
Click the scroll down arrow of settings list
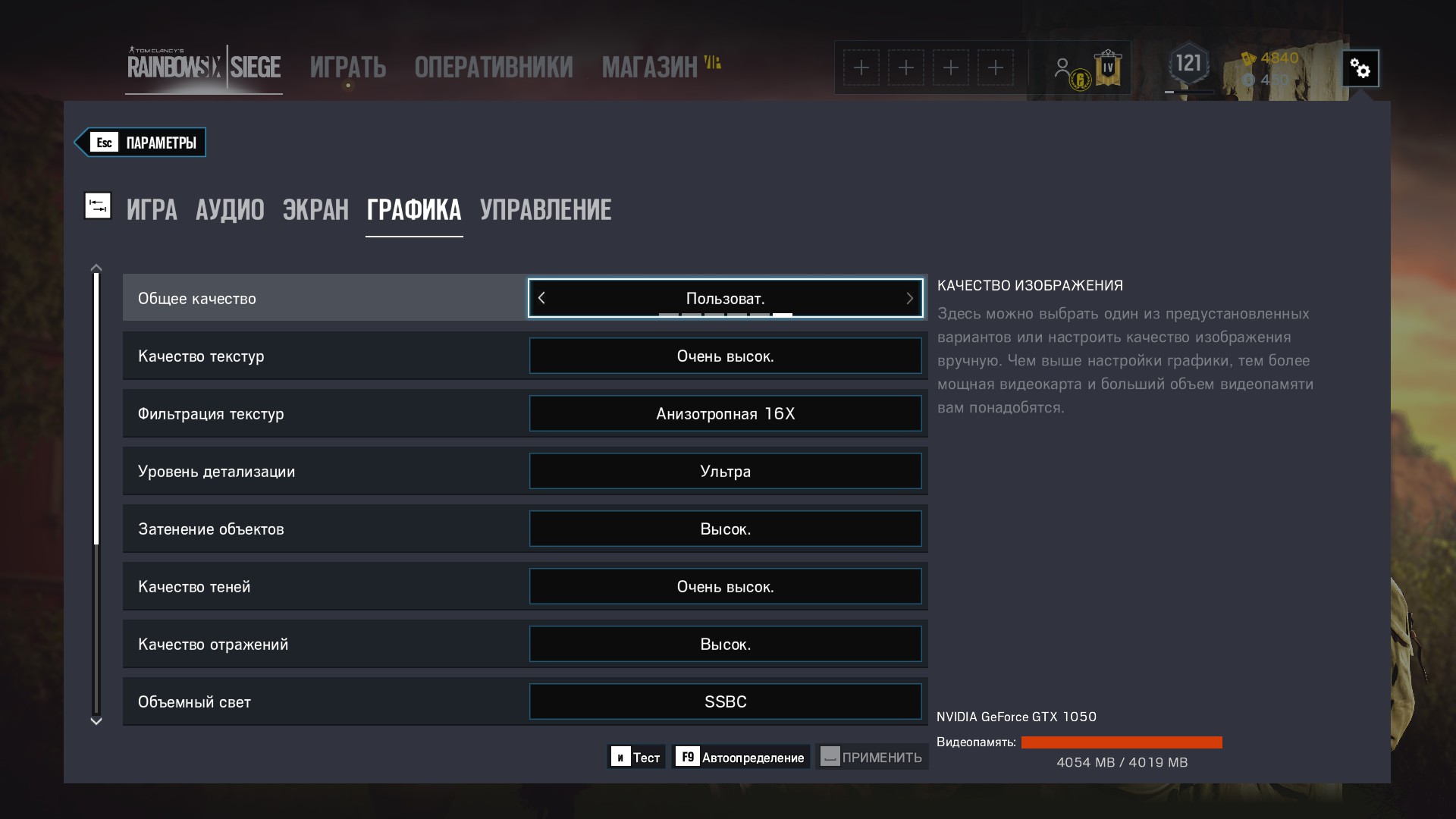96,721
